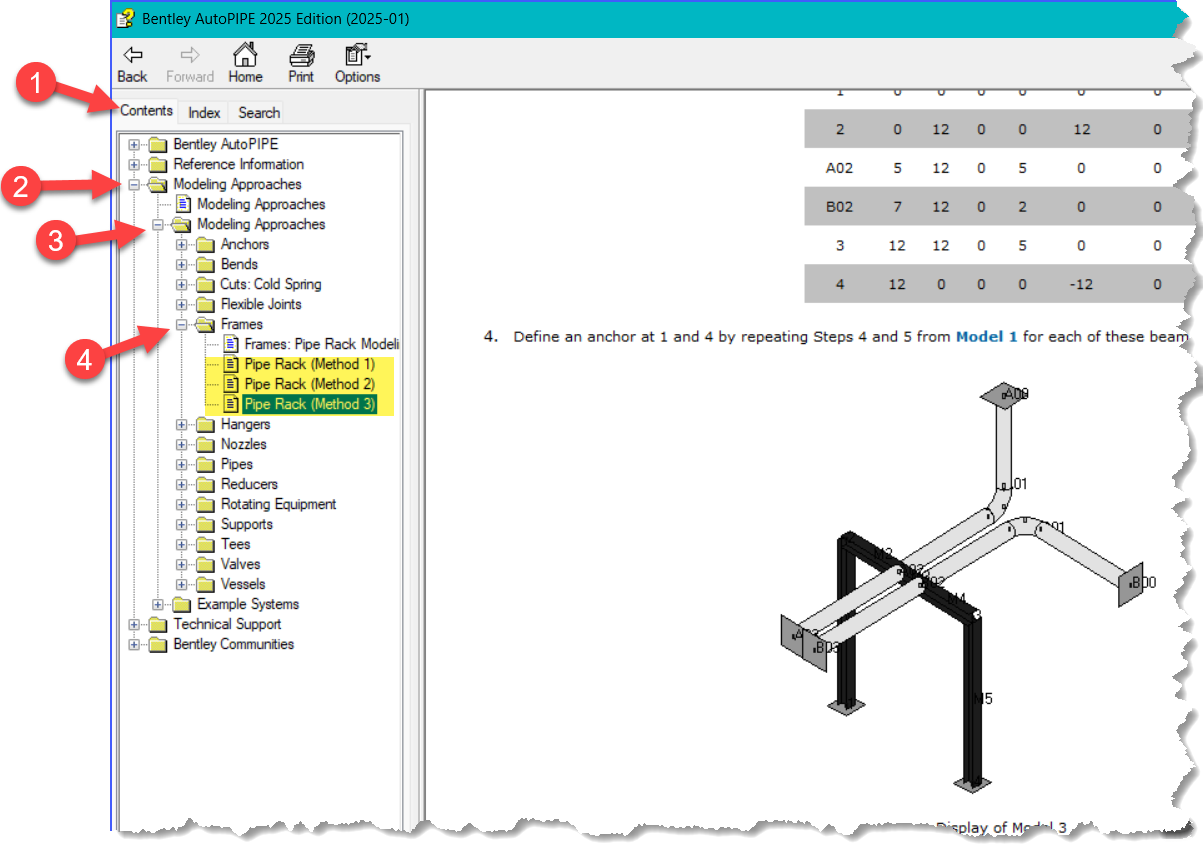This screenshot has height=846, width=1203.
Task: Click the Frames: Pipe Rack Modeling page icon
Action: tap(231, 344)
